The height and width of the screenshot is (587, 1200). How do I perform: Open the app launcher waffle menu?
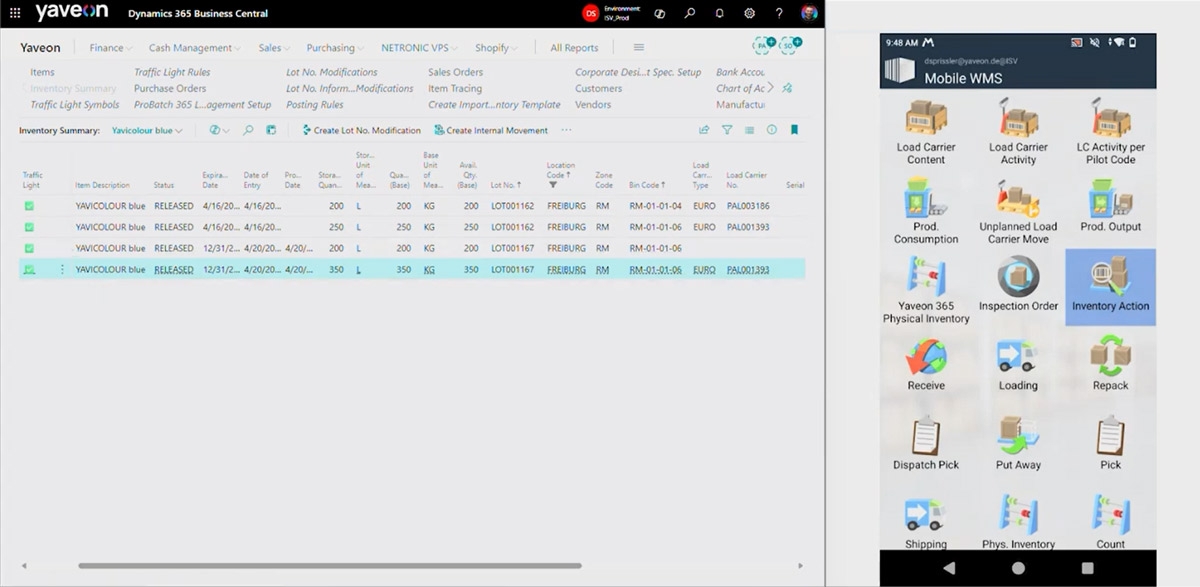tap(15, 13)
